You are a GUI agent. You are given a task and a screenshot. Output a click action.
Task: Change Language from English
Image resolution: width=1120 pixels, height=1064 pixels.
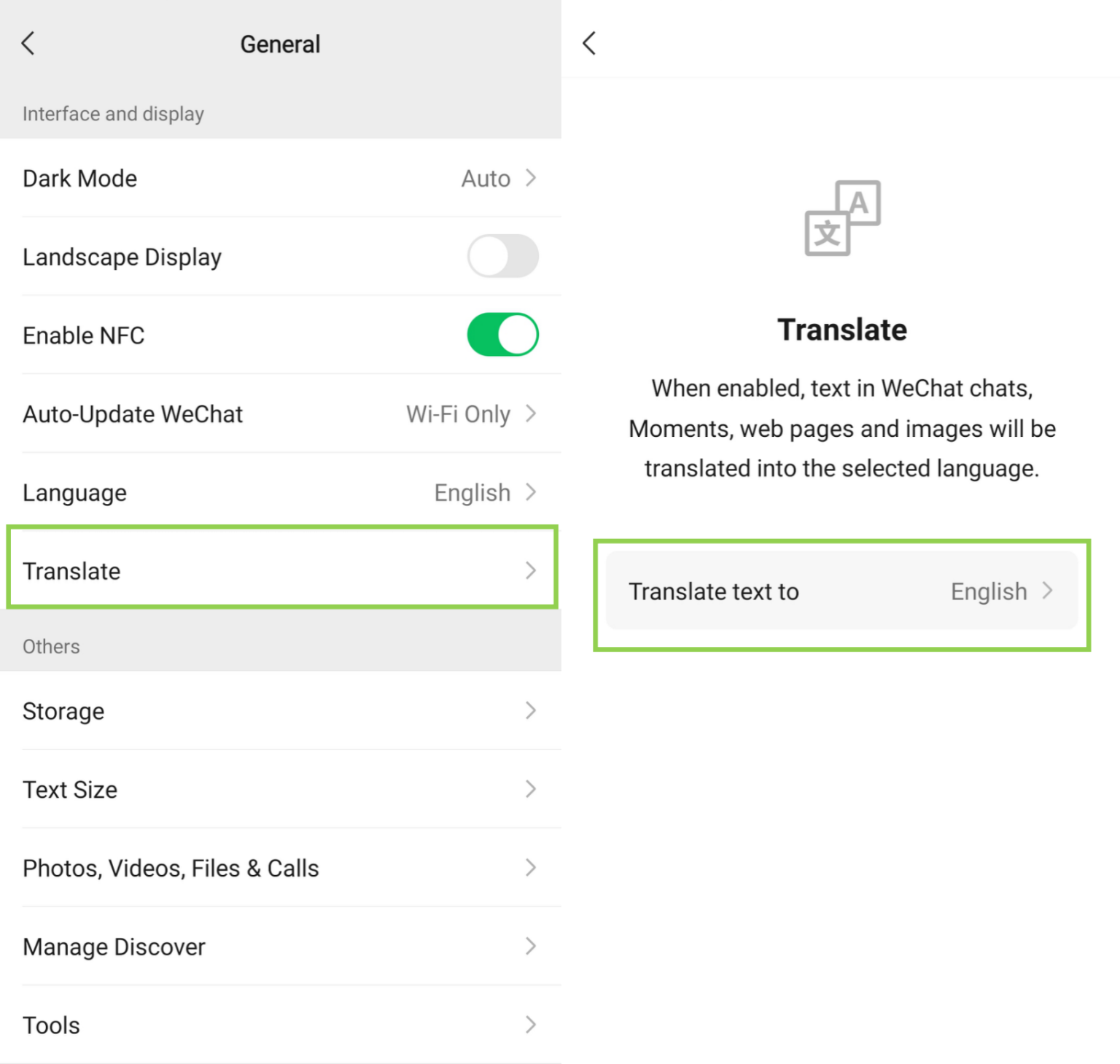[280, 493]
